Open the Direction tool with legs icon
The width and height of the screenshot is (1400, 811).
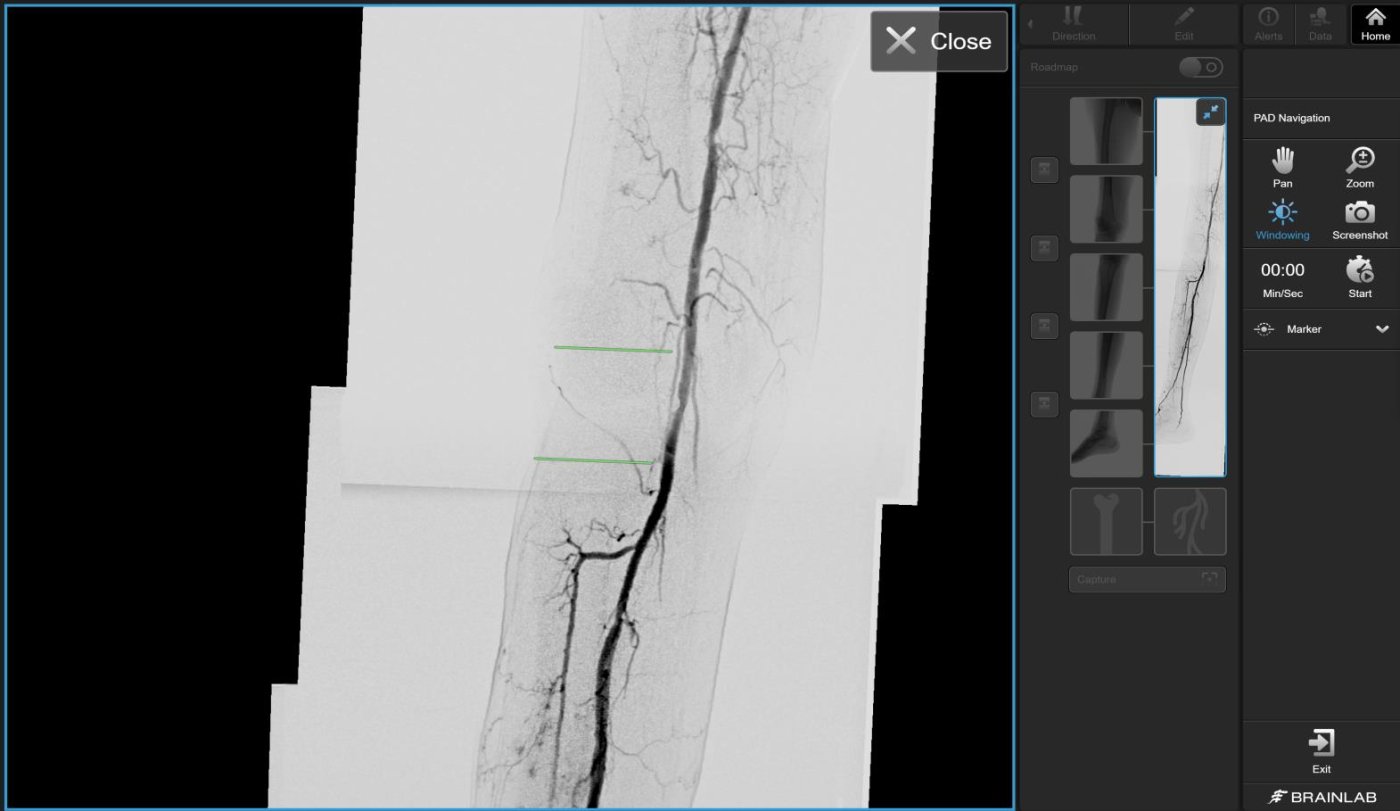[x=1073, y=24]
